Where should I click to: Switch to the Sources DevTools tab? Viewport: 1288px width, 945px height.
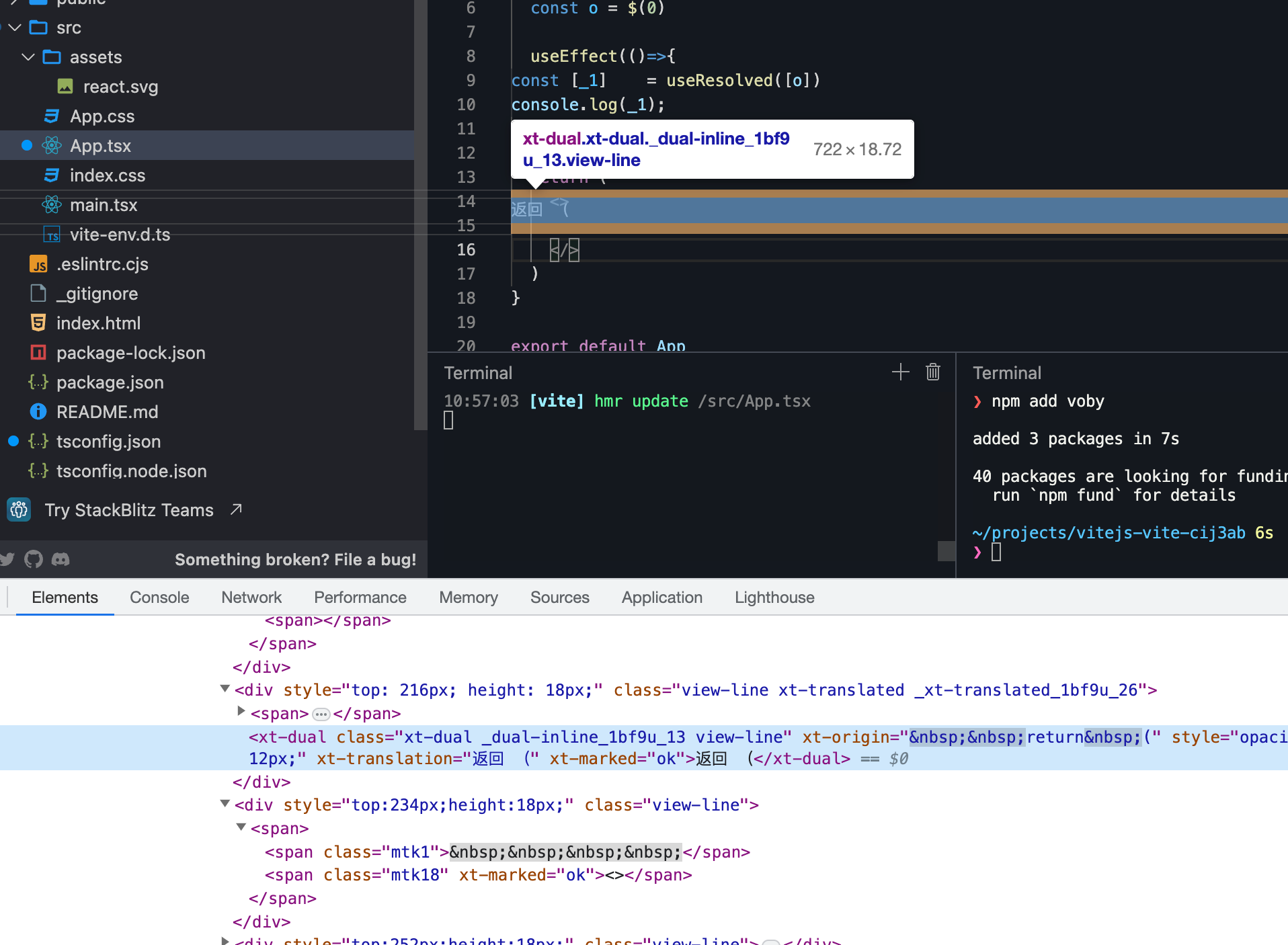[x=560, y=598]
